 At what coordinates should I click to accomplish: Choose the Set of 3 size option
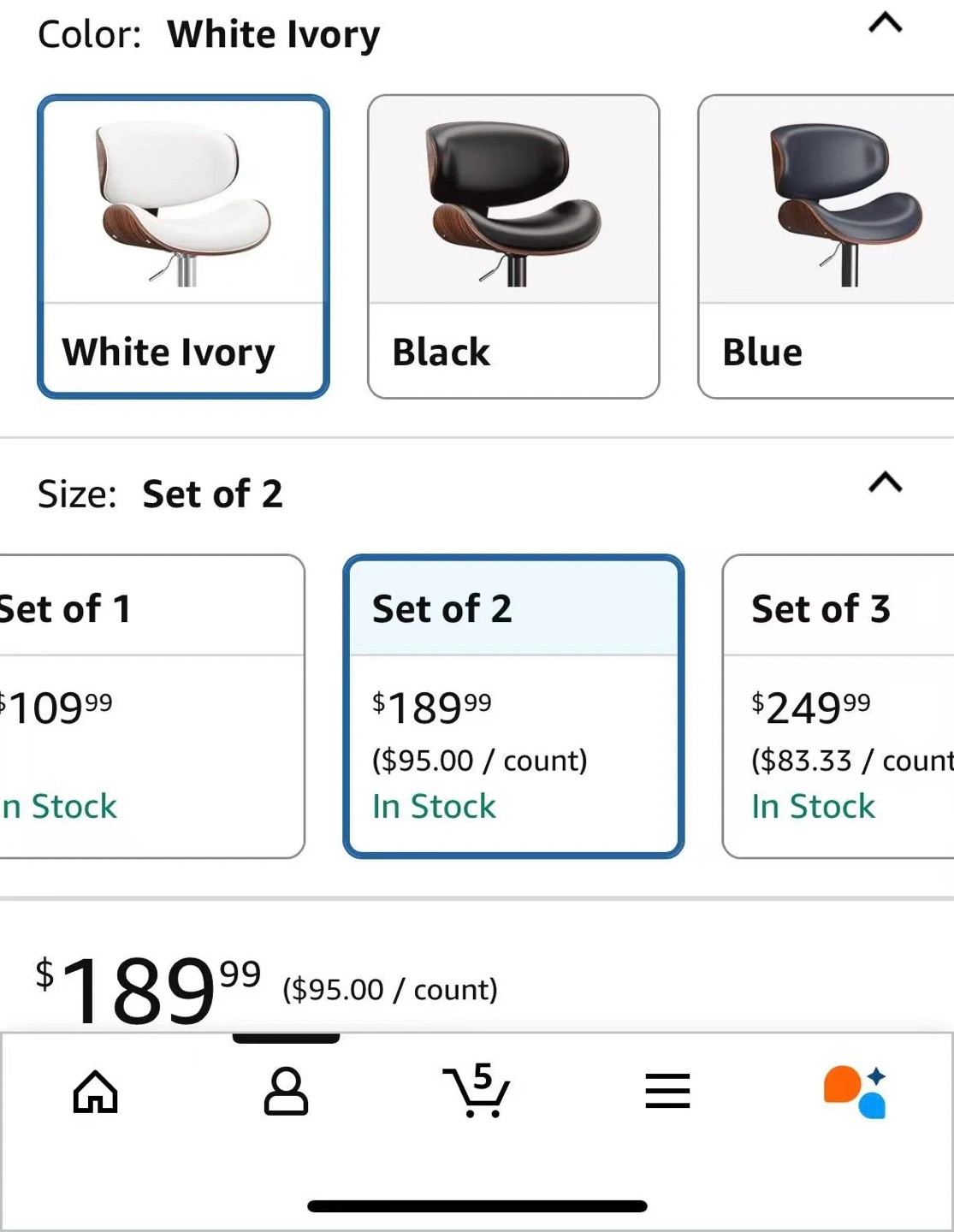838,706
